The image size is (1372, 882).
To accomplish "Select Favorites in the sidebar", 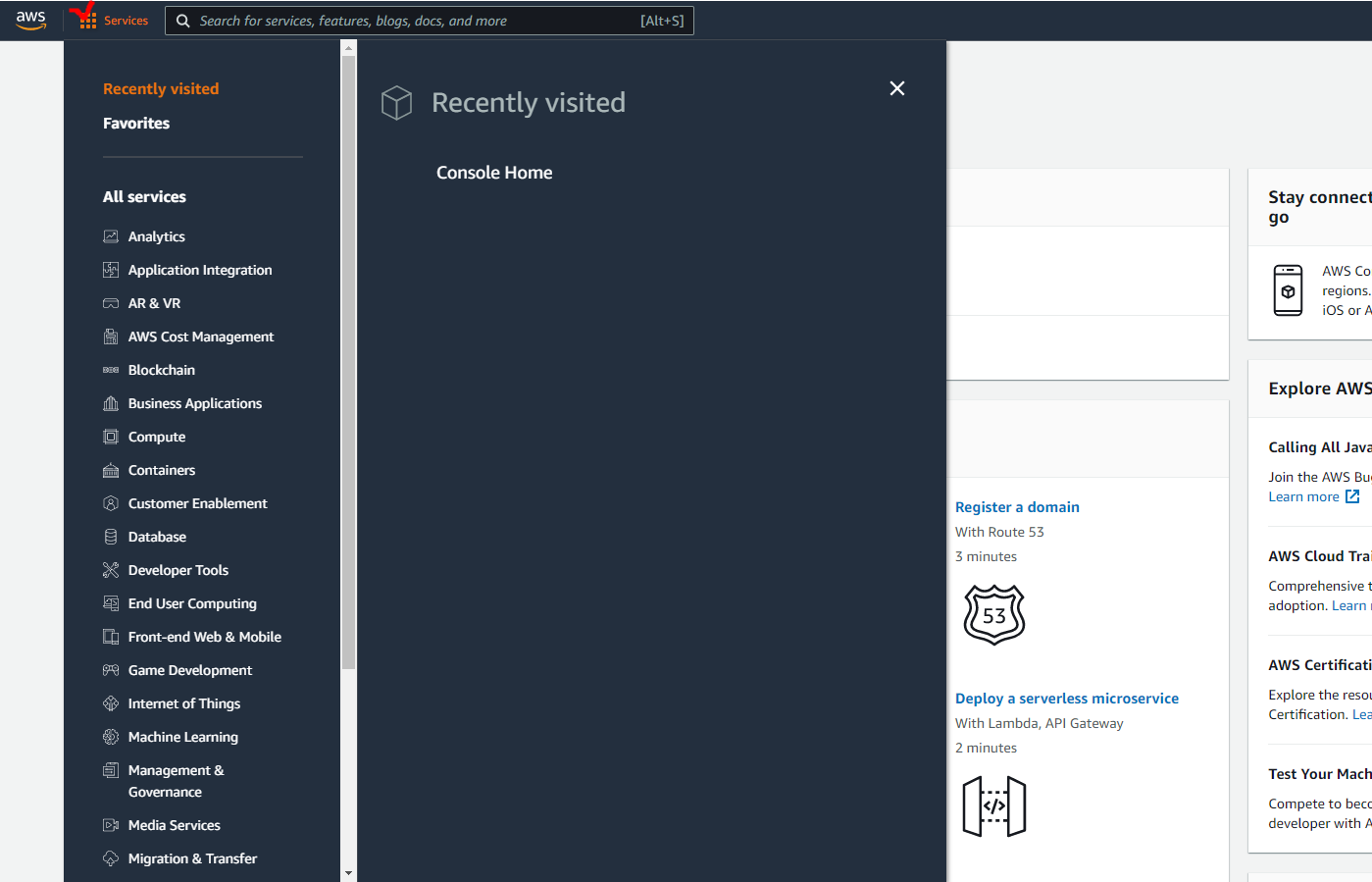I will (x=136, y=123).
